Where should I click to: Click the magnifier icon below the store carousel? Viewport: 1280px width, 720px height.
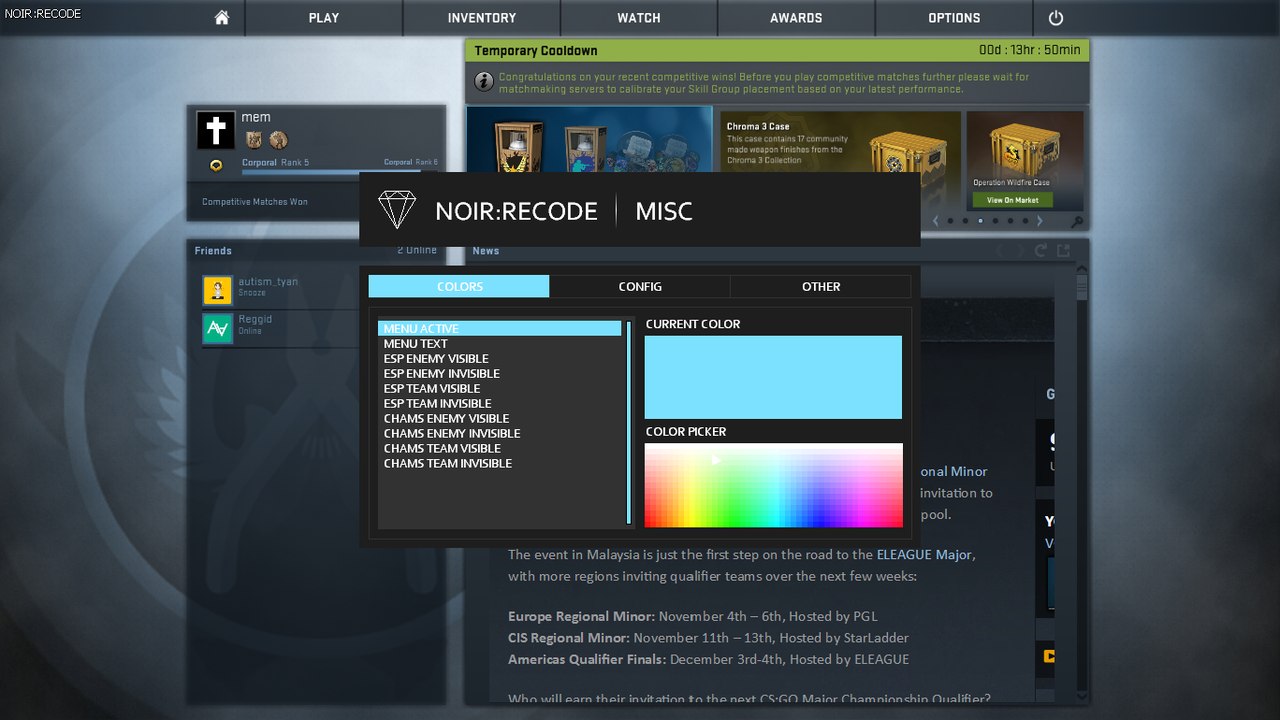point(1077,222)
